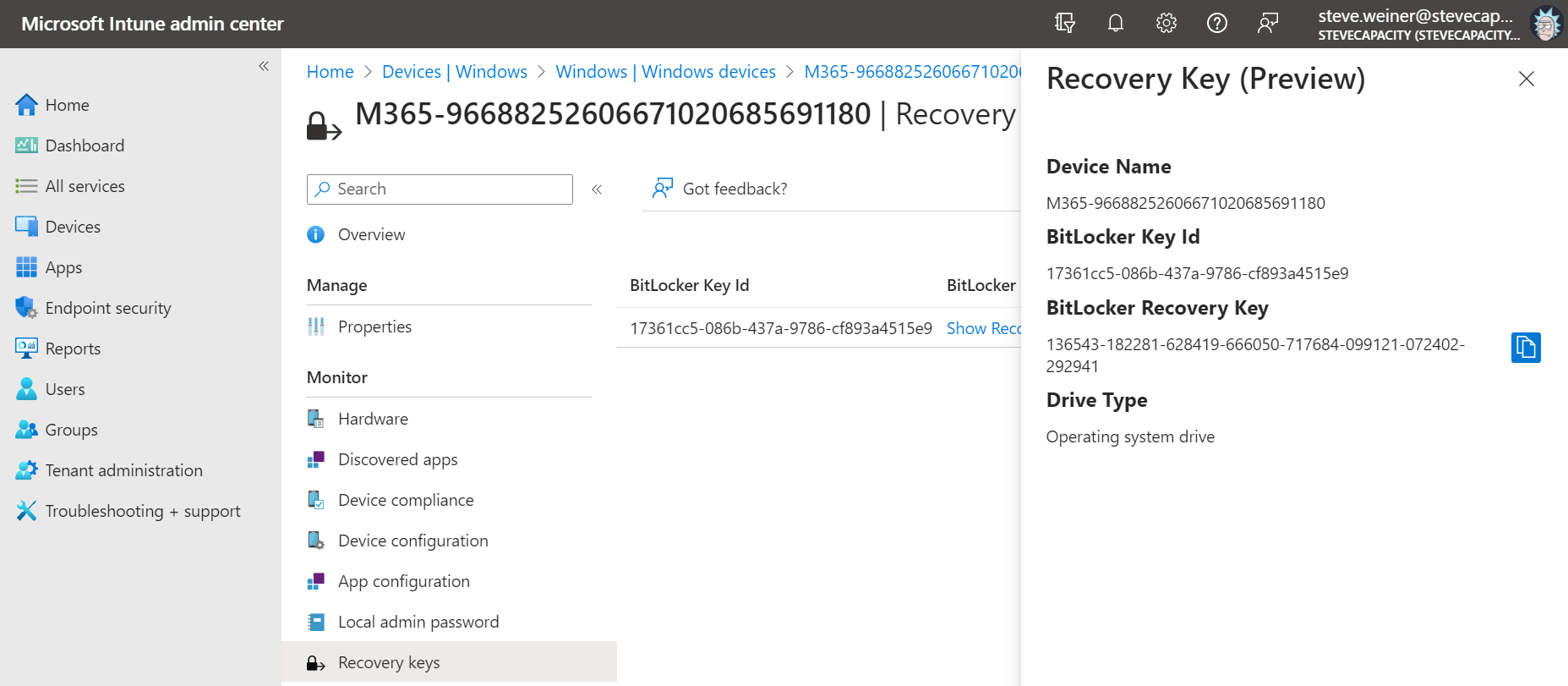This screenshot has width=1568, height=686.
Task: Open help question mark icon
Action: (x=1217, y=23)
